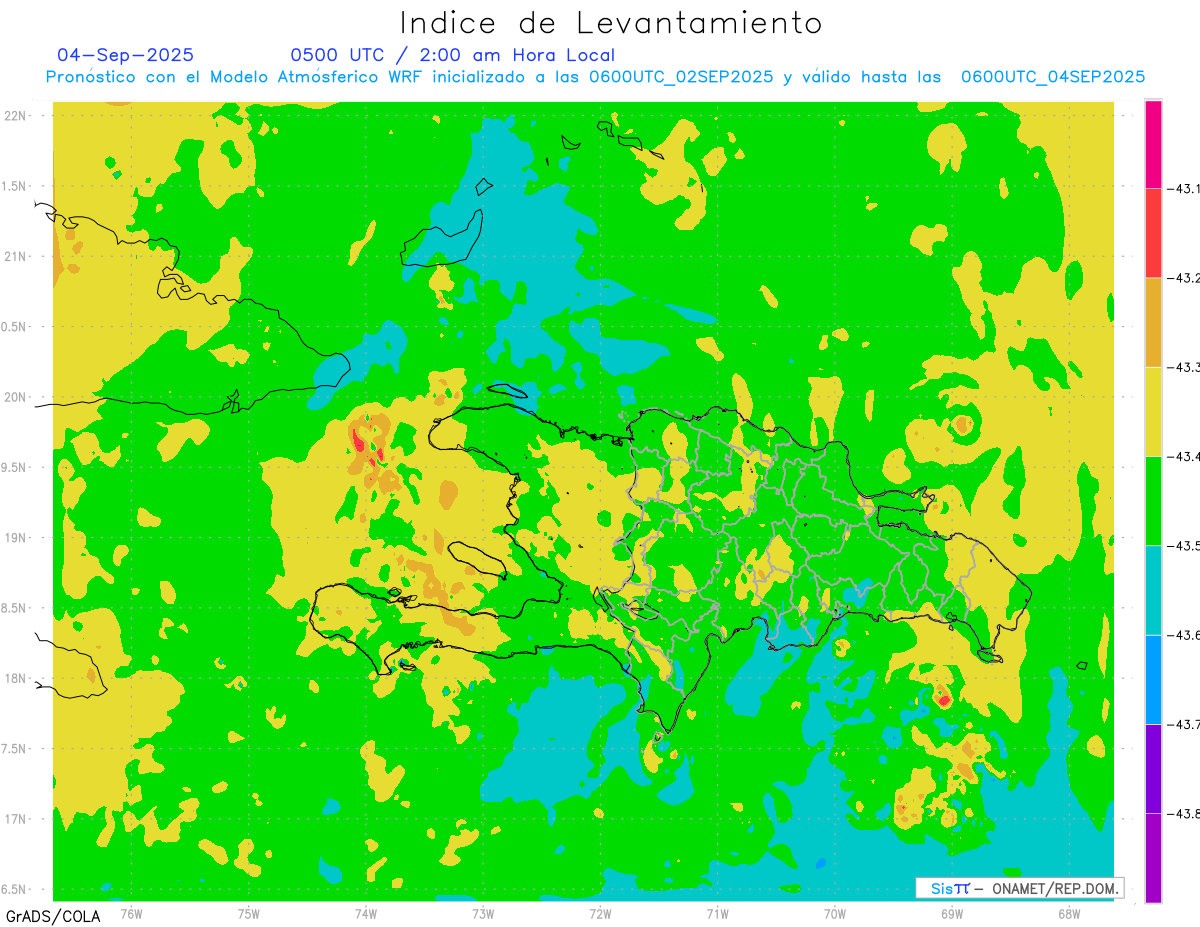This screenshot has width=1200, height=927.
Task: Click the "68W" longitude label
Action: 1068,912
